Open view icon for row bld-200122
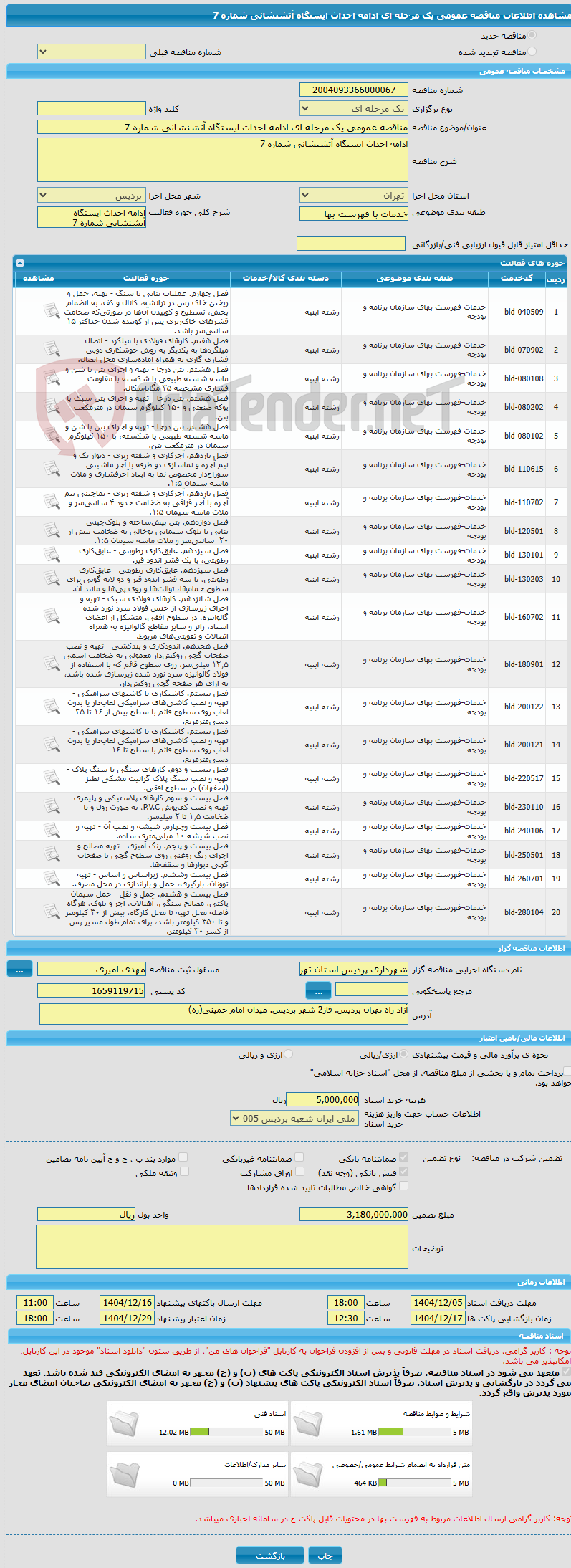The height and width of the screenshot is (1568, 571). pos(52,706)
